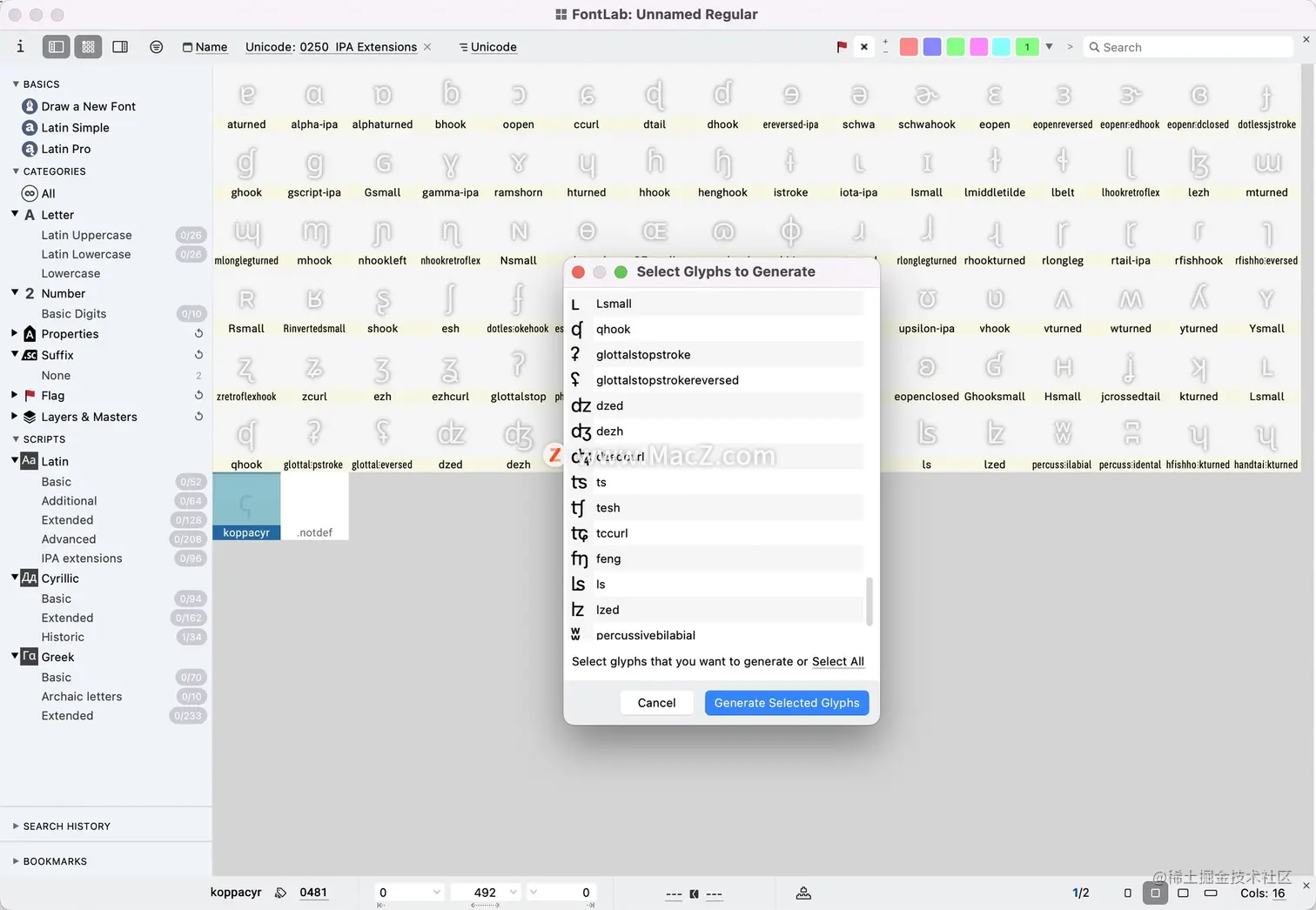
Task: Select the .notdef glyph cell
Action: point(314,506)
